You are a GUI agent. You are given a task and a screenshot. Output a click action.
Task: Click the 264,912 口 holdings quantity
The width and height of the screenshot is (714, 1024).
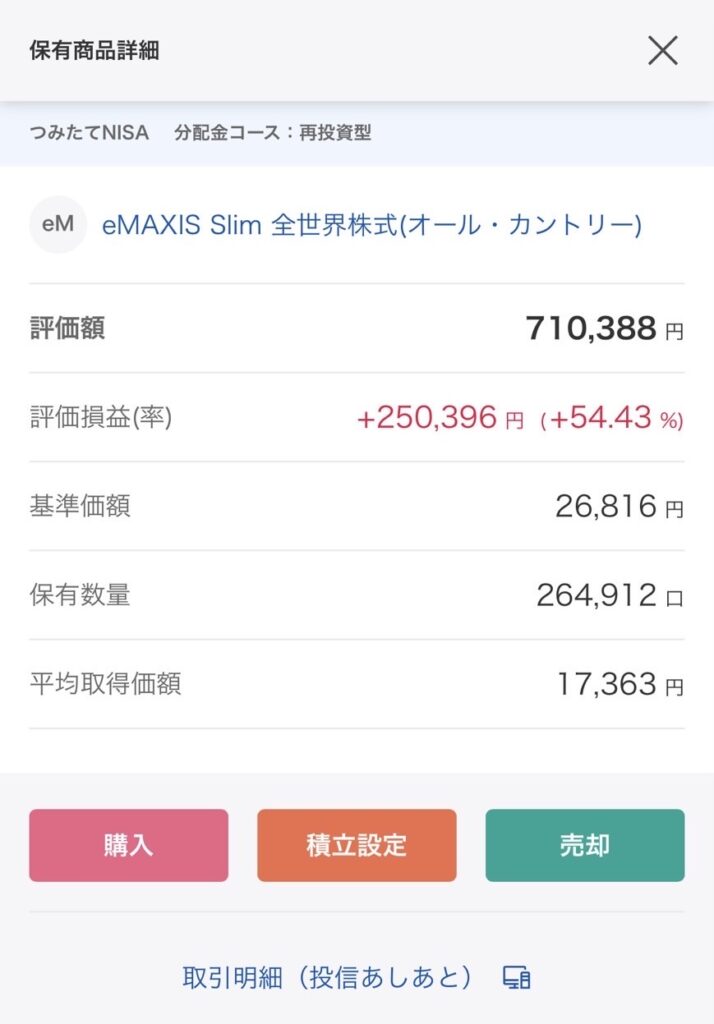609,596
